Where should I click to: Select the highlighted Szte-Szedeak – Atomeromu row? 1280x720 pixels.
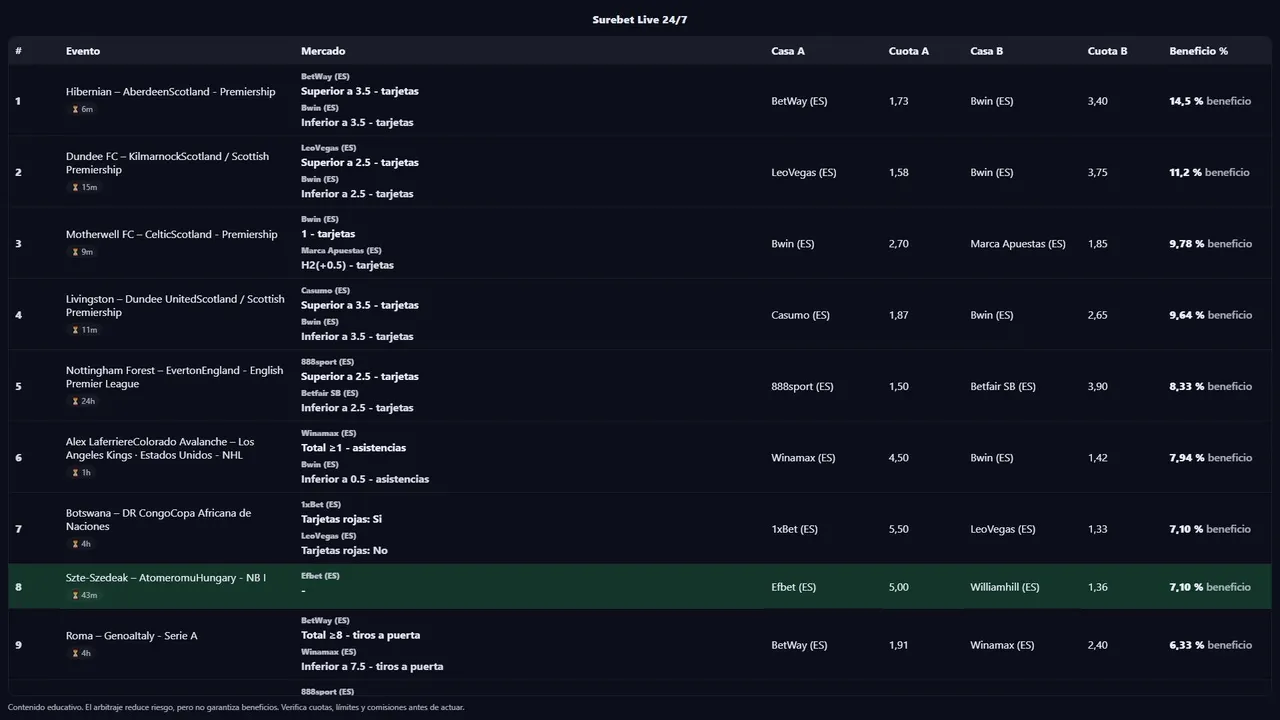[x=640, y=587]
